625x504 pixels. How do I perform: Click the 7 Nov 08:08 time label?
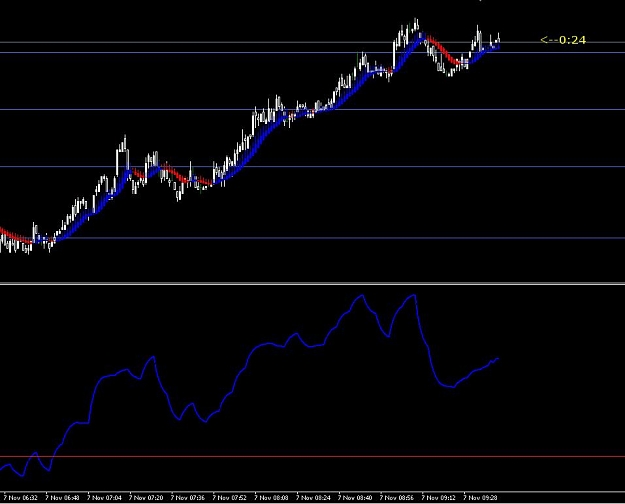point(271,498)
